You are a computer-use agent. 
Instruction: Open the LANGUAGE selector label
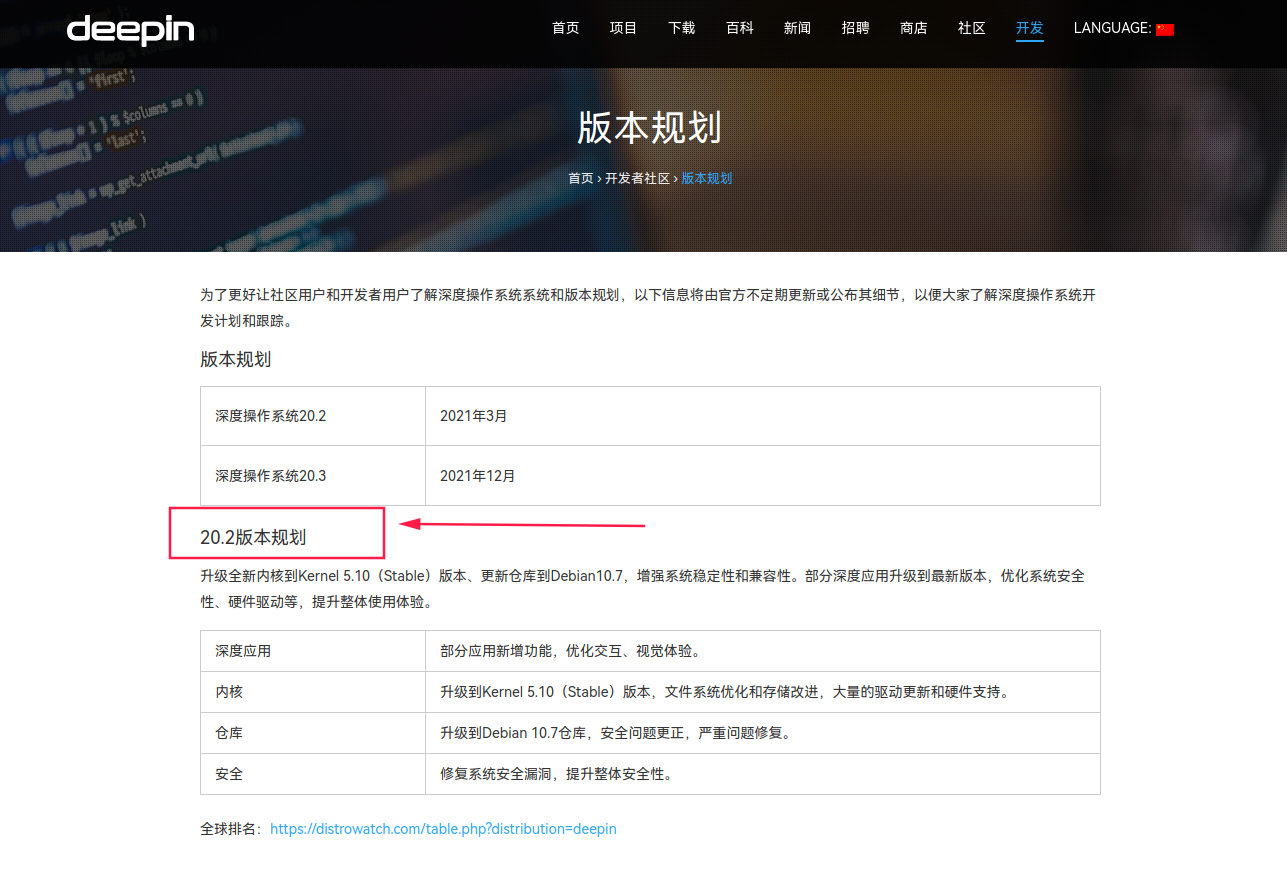point(1113,28)
